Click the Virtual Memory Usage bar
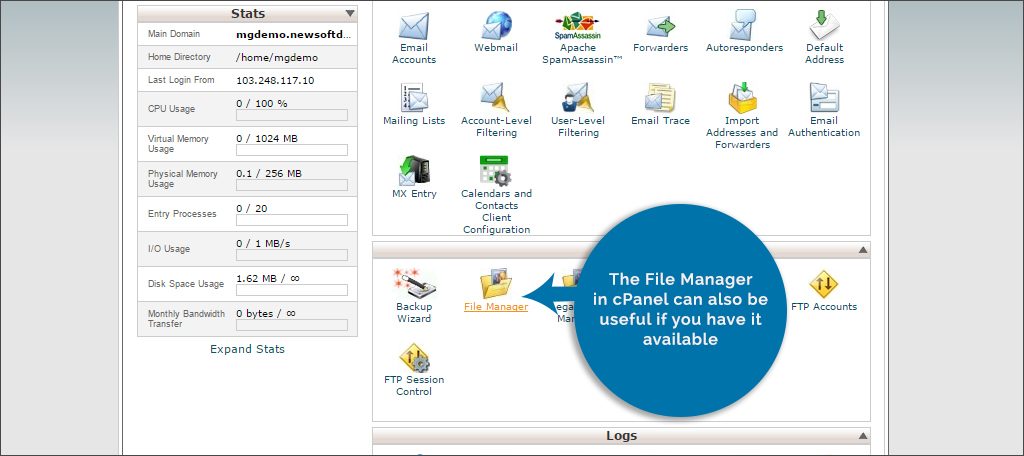This screenshot has height=456, width=1024. (x=292, y=150)
